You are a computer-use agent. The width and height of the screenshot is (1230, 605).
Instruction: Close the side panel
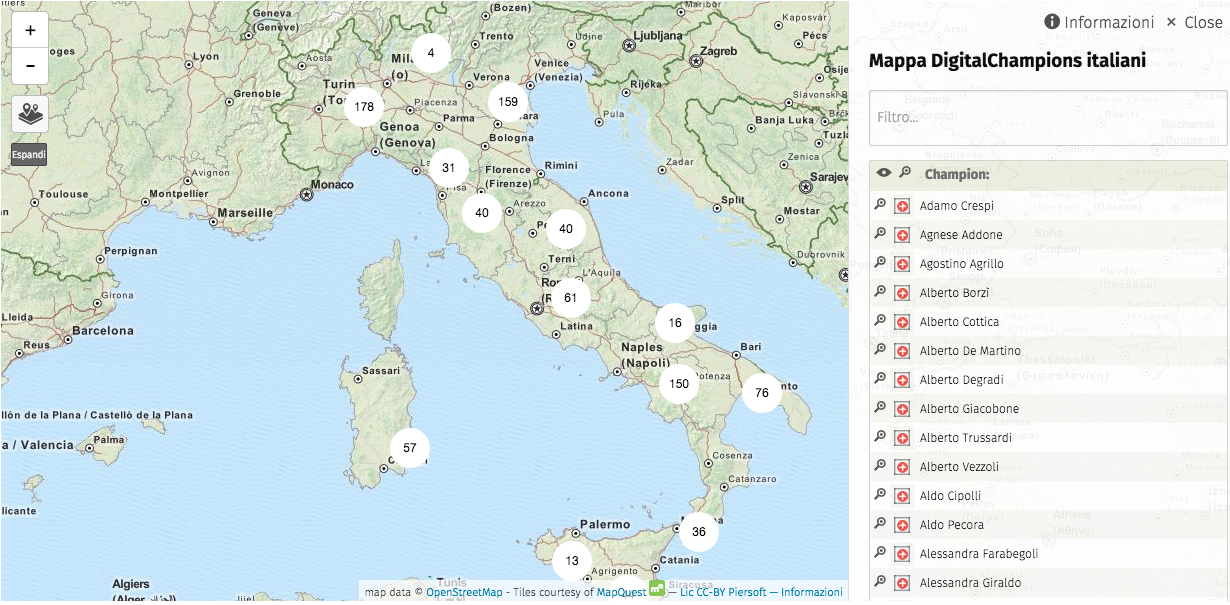[1194, 22]
